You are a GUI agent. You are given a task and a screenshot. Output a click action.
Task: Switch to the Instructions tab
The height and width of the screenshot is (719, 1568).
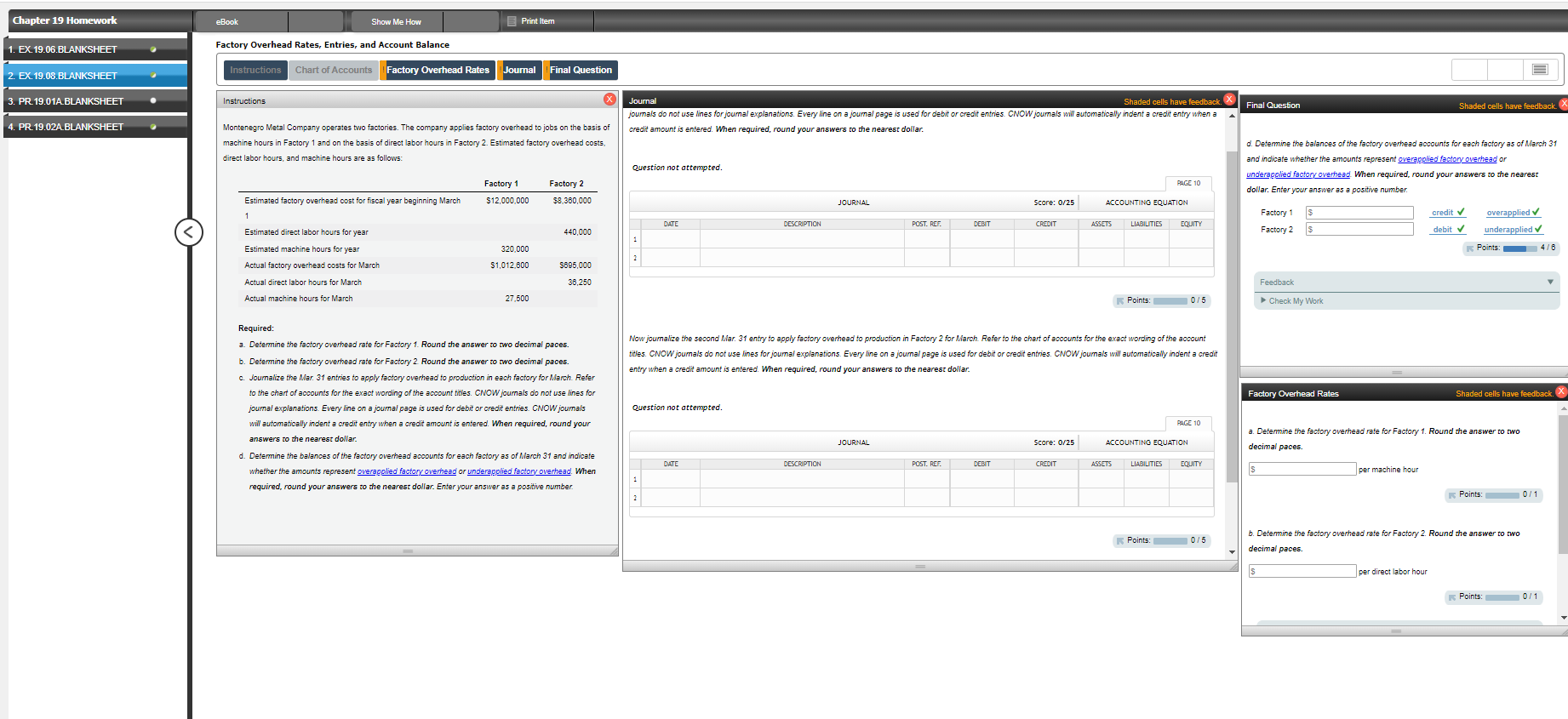[255, 70]
